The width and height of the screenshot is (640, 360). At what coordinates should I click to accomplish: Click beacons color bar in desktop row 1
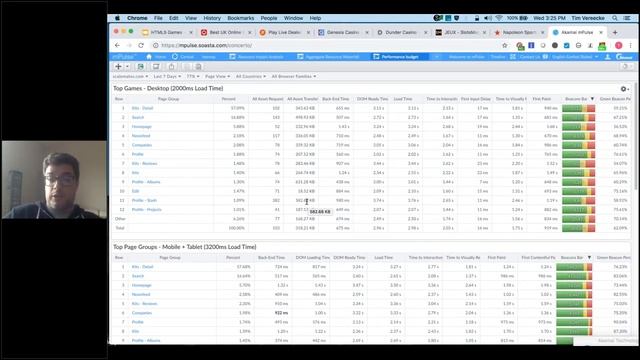pyautogui.click(x=578, y=108)
